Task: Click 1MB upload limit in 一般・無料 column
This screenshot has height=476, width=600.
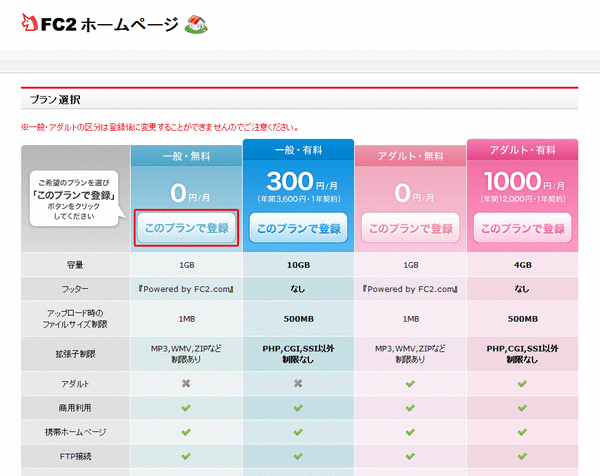Action: click(187, 319)
